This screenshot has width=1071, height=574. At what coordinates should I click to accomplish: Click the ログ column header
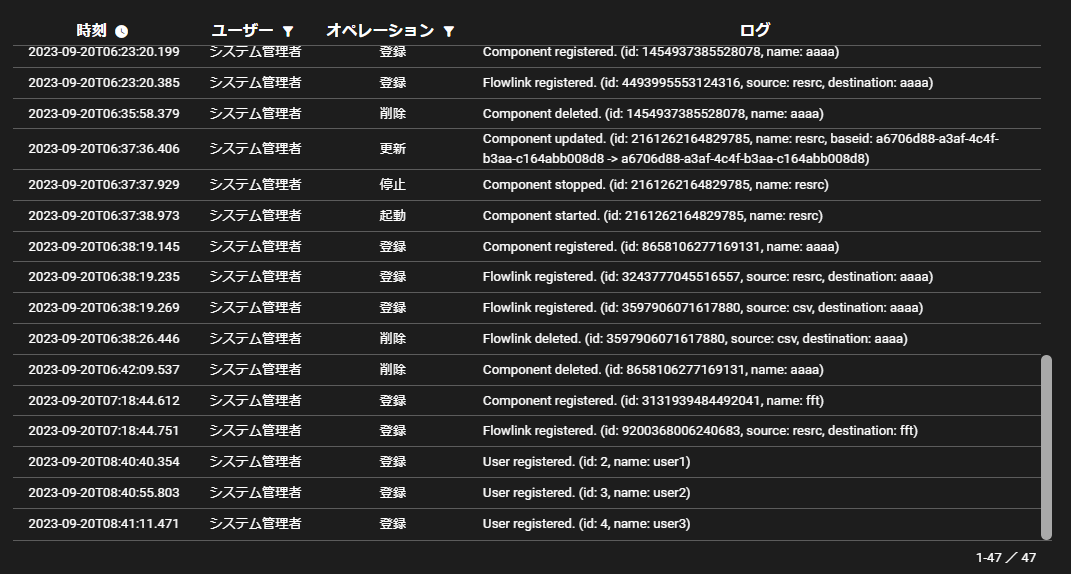click(x=755, y=31)
